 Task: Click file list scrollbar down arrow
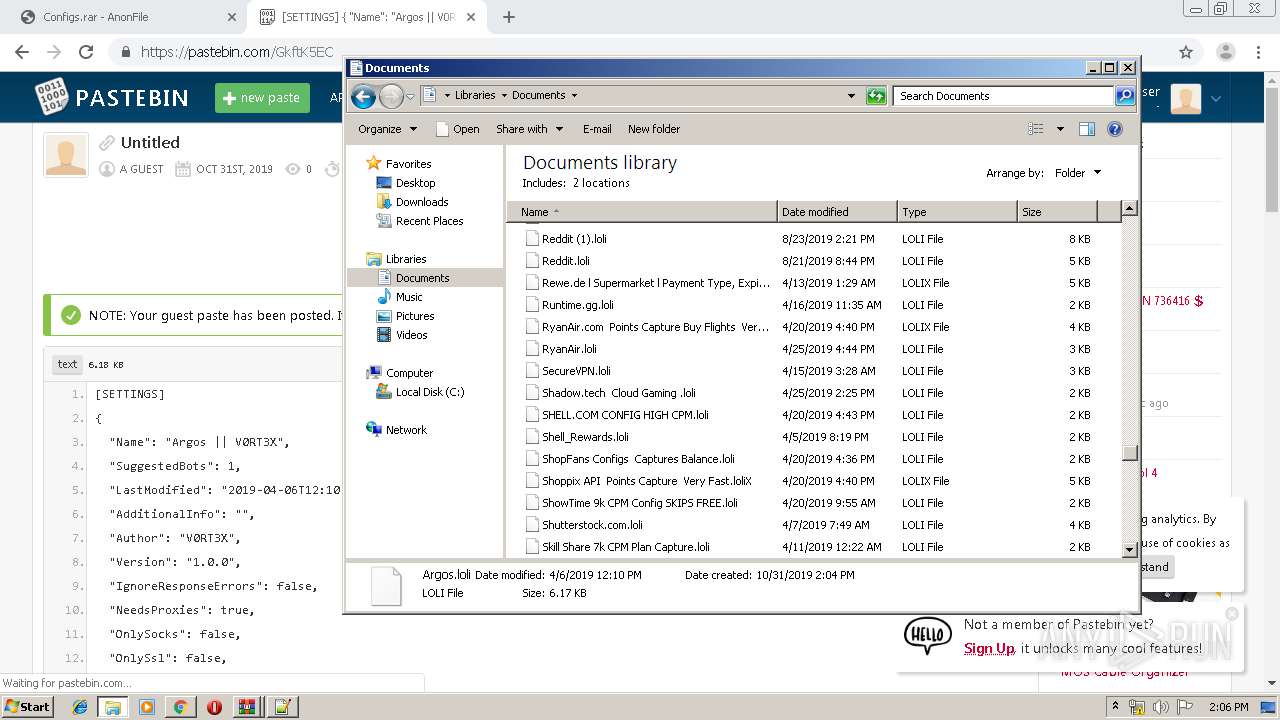1129,549
